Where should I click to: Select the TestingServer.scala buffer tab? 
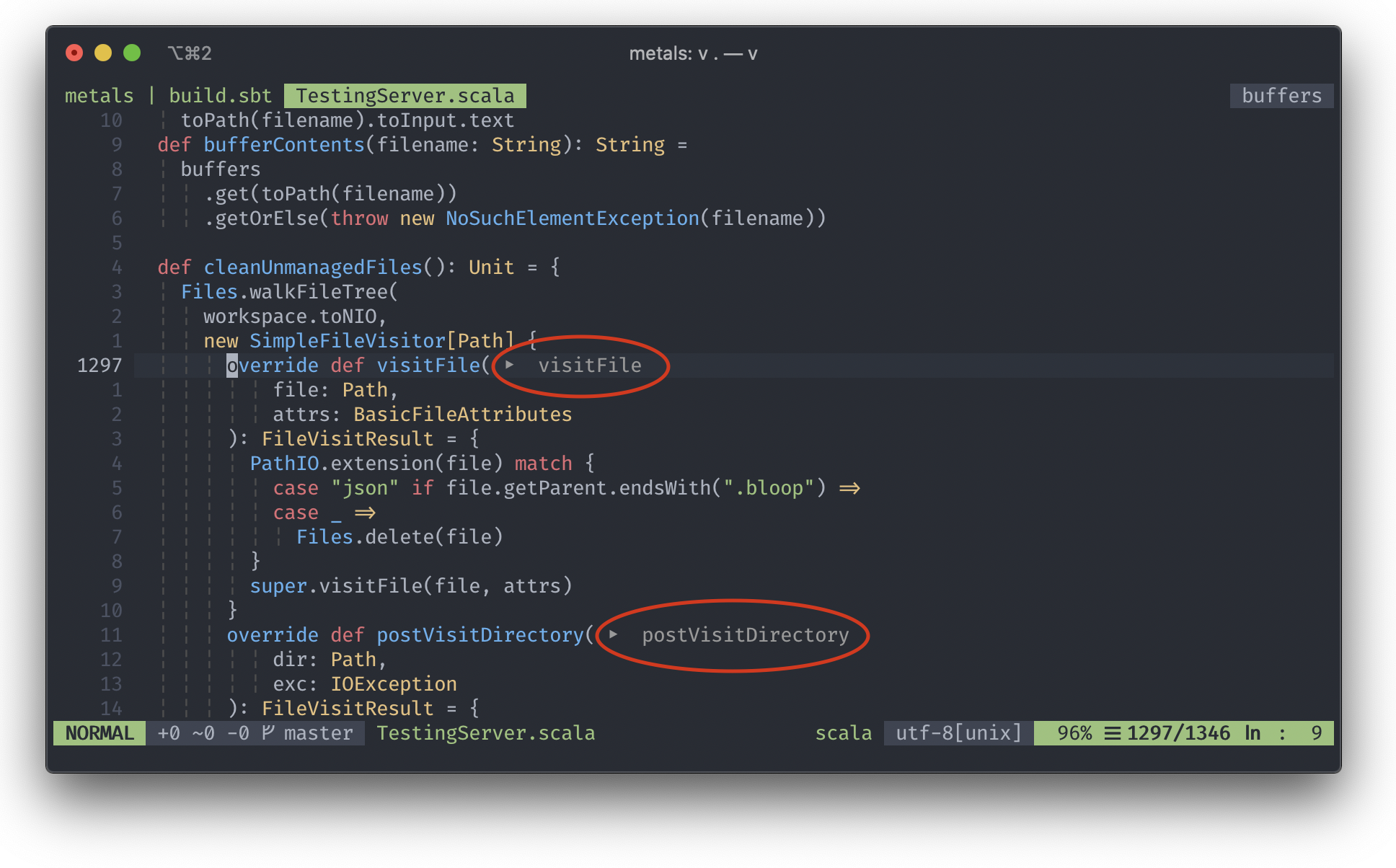405,96
